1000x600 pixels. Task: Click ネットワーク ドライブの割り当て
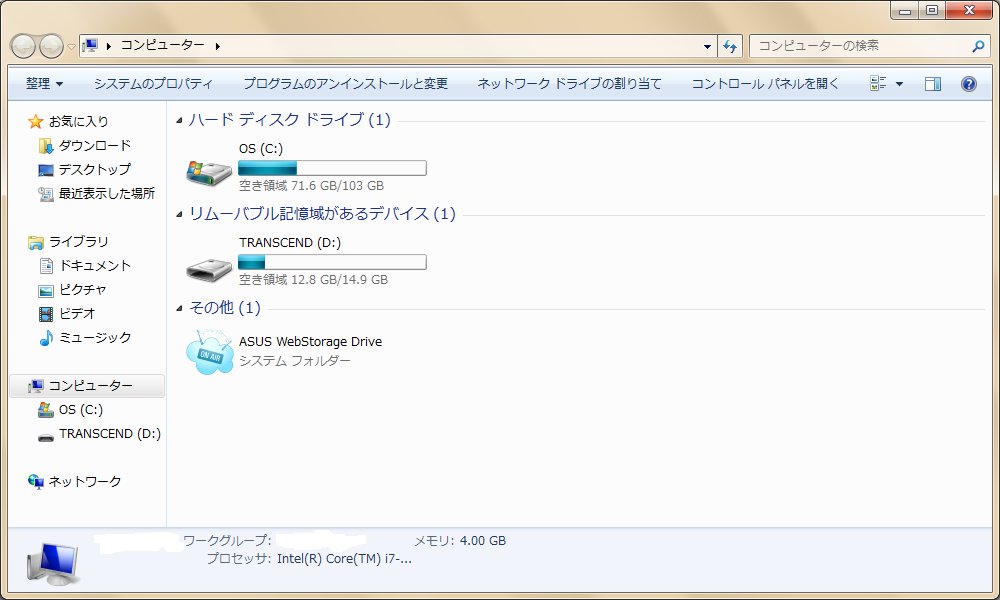click(x=569, y=84)
